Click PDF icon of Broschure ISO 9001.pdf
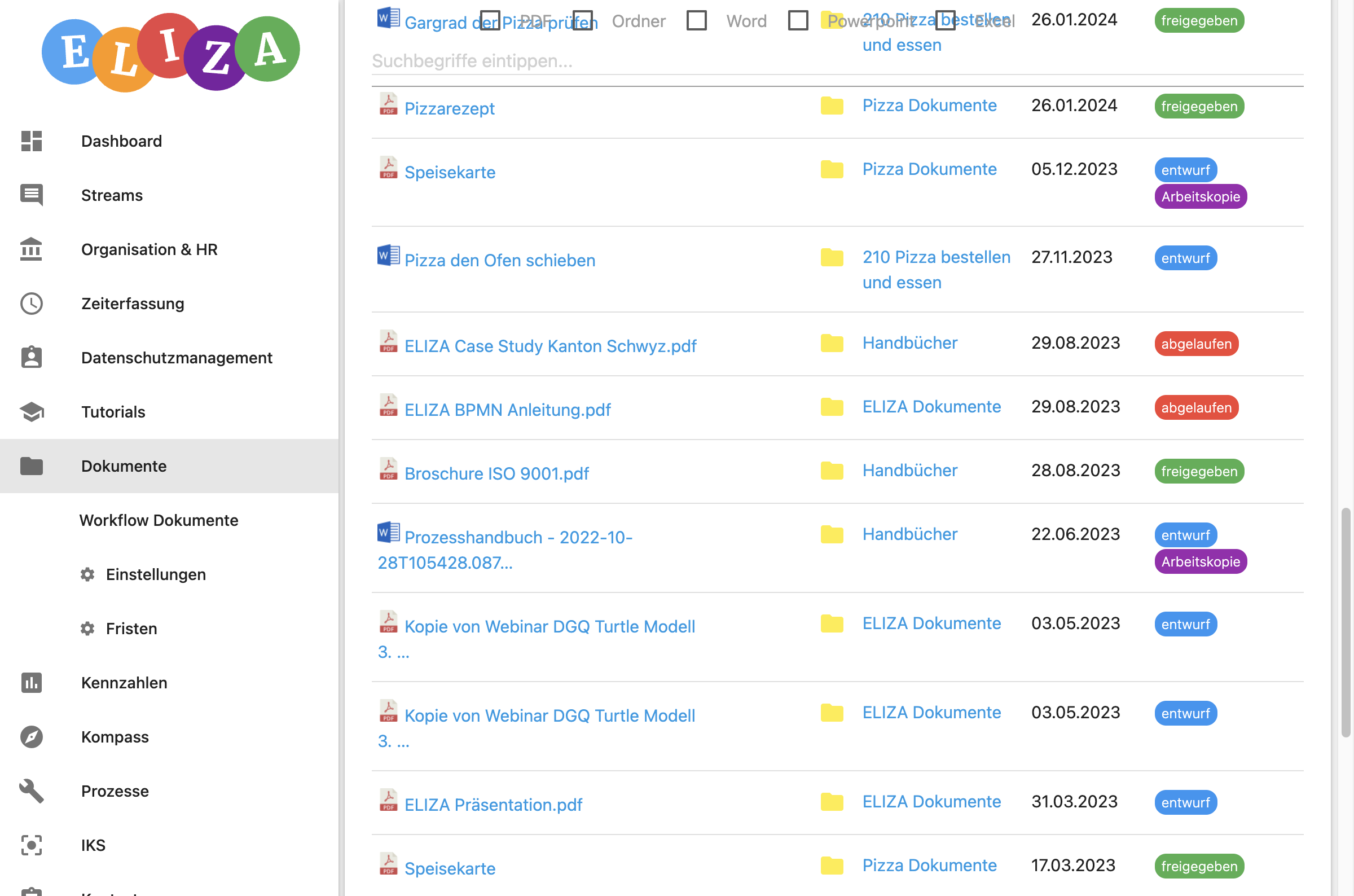Screen dimensions: 1354x896 pos(389,469)
